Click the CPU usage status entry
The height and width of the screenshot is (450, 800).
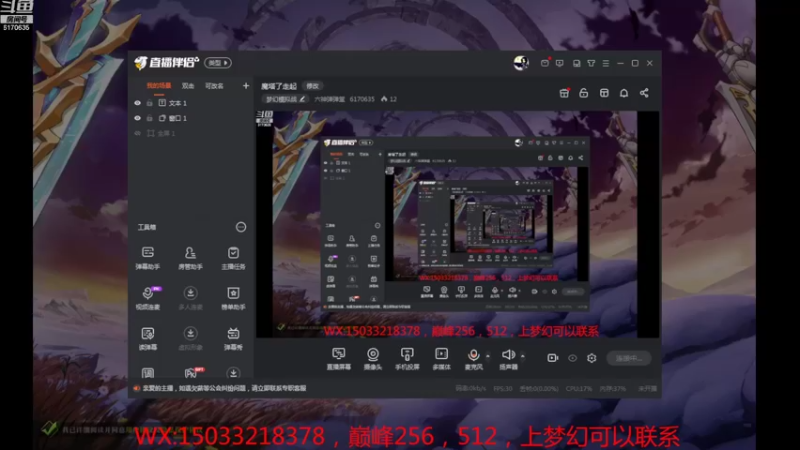[579, 389]
